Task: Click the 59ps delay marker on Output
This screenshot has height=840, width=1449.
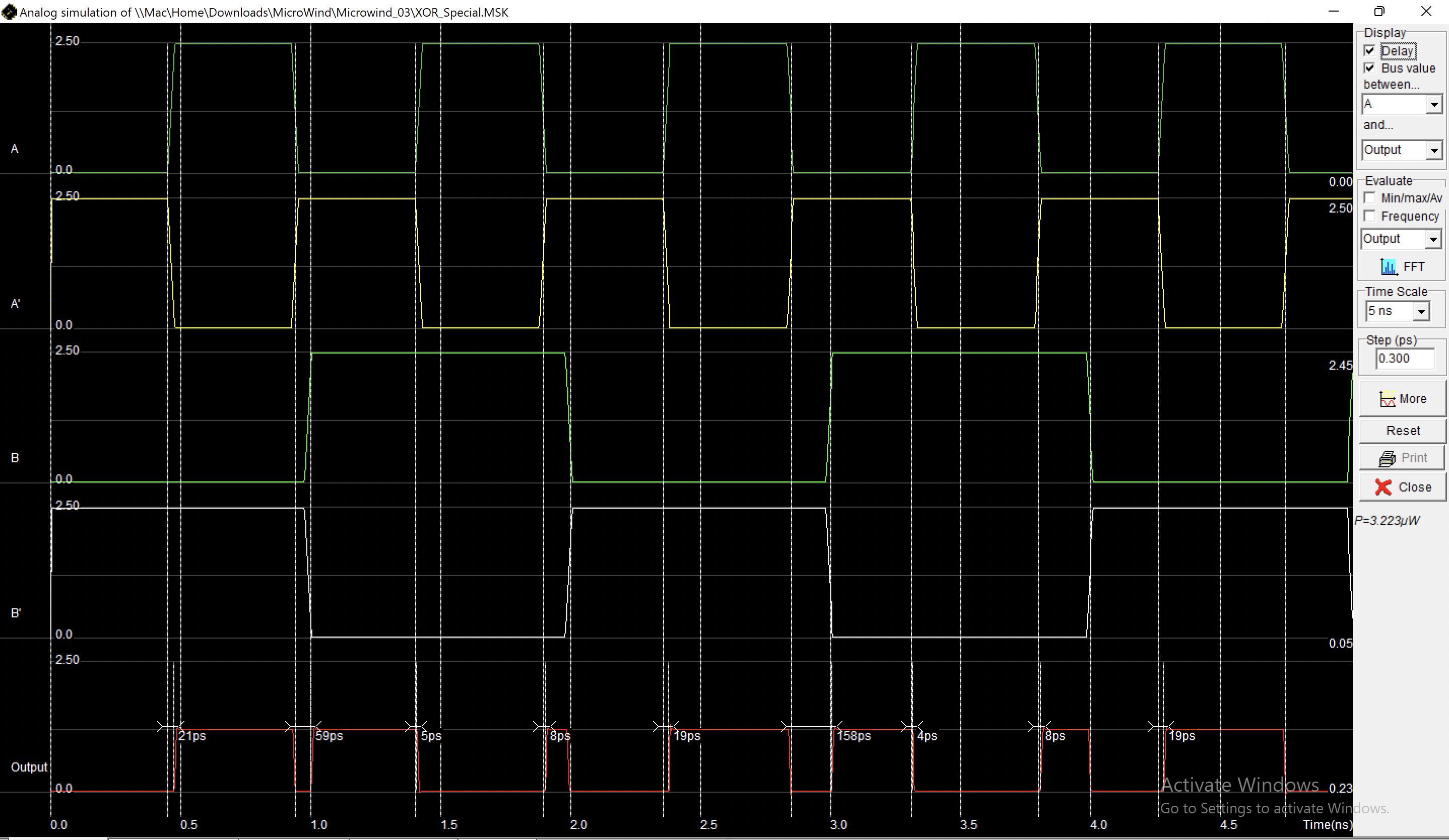Action: [x=328, y=736]
